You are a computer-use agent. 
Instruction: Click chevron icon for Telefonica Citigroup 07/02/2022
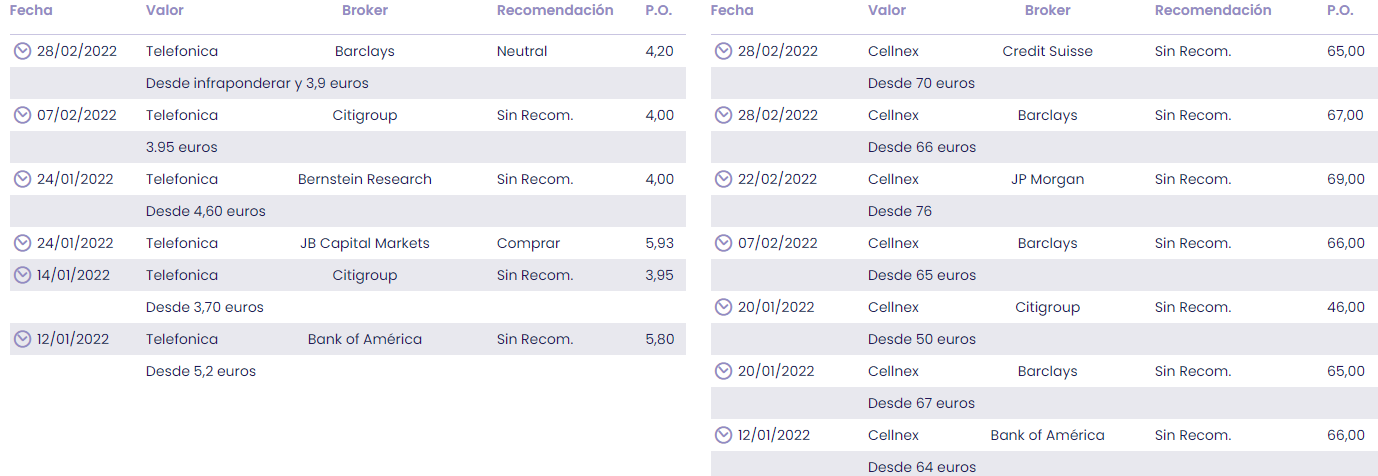point(23,115)
